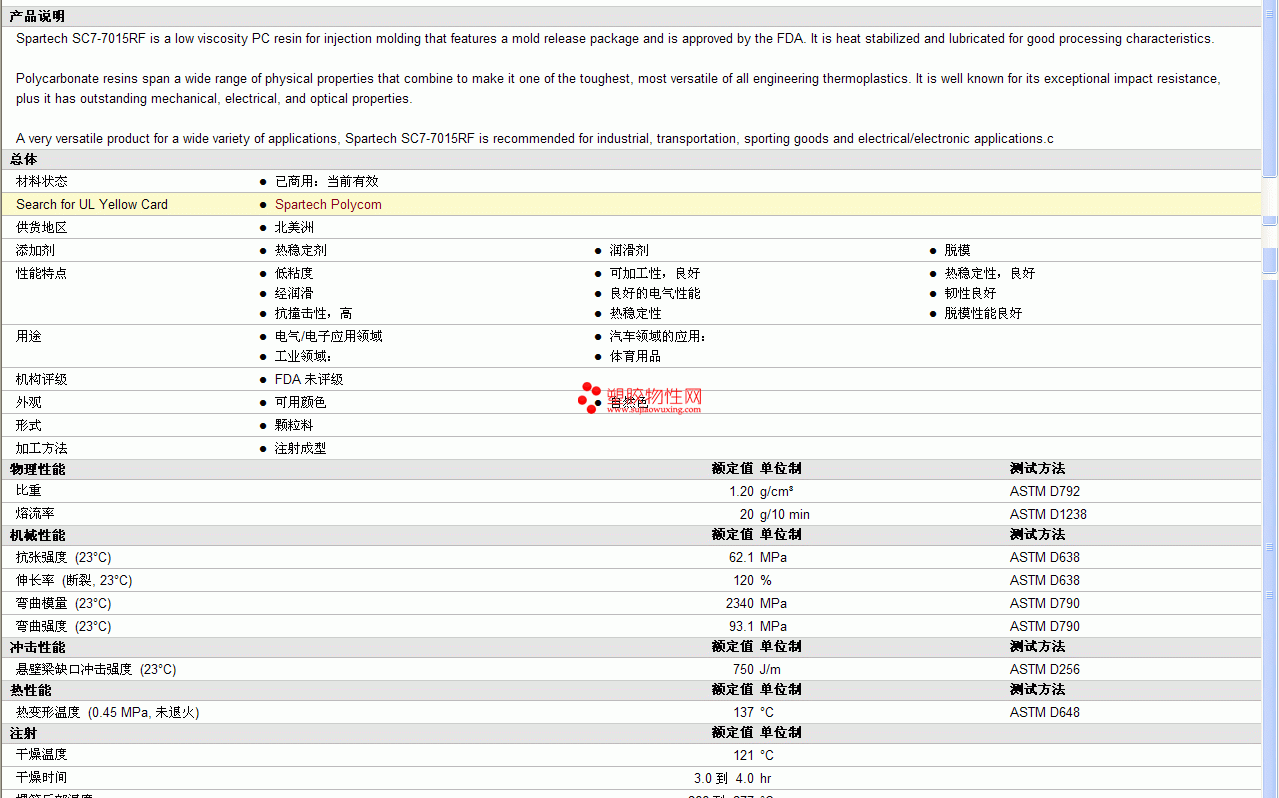Click the 润滑剂 additive entry
This screenshot has width=1279, height=798.
click(629, 250)
